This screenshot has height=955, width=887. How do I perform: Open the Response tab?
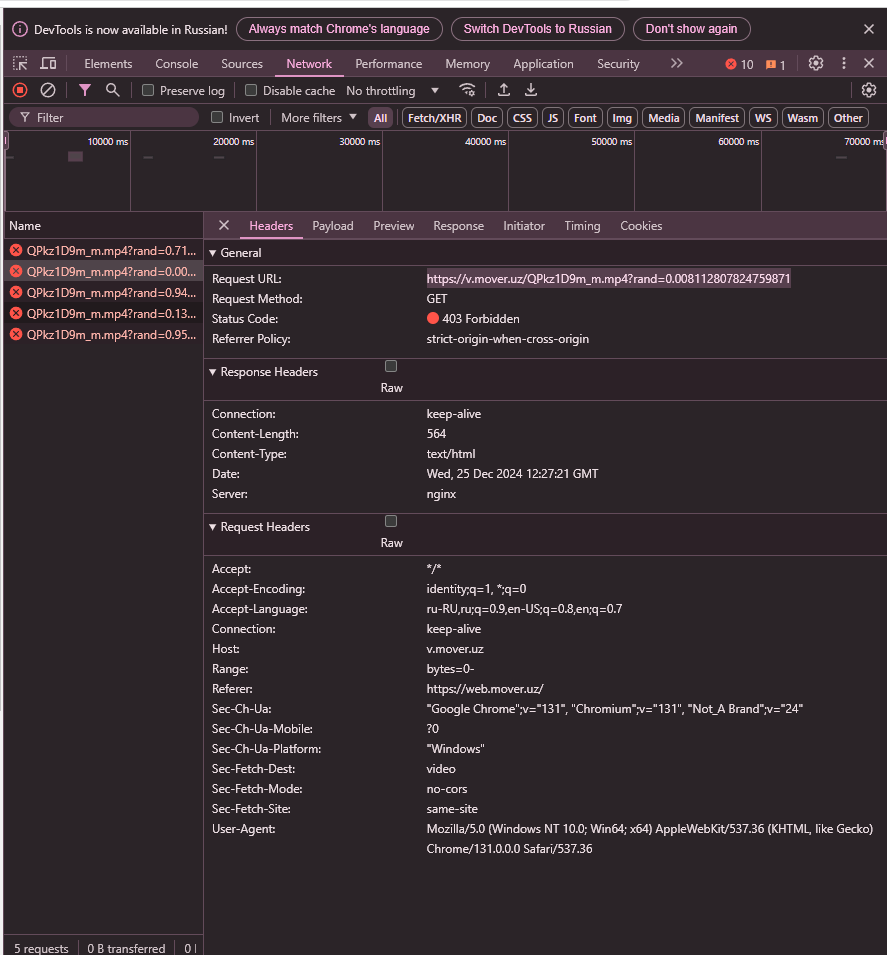[459, 226]
